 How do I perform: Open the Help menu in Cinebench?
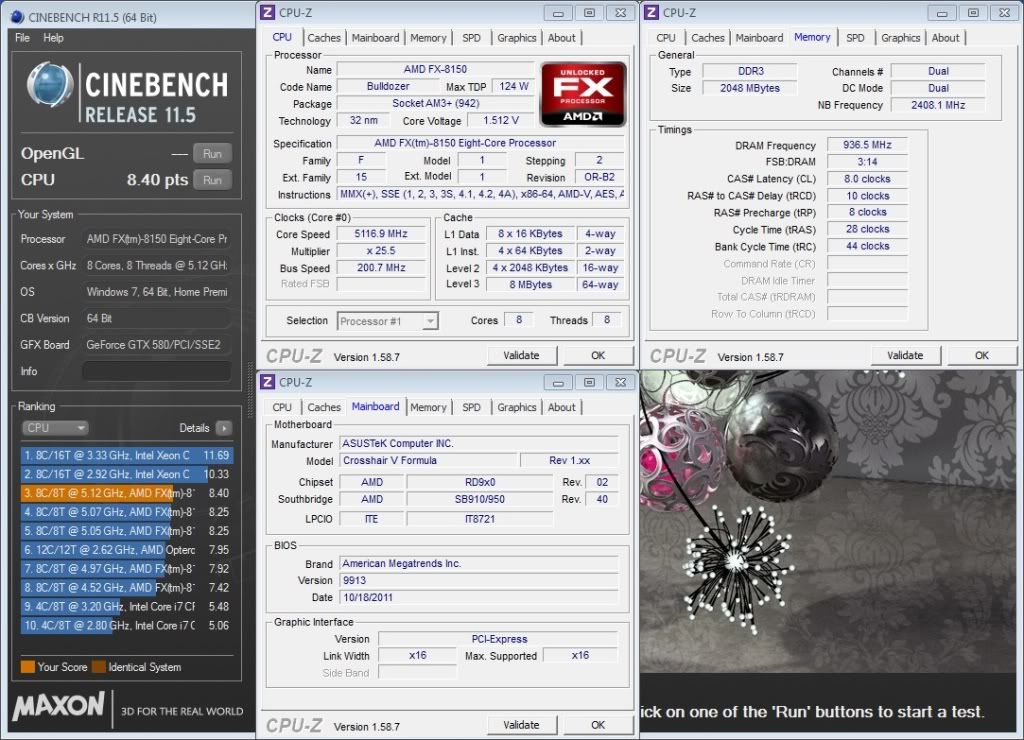click(x=54, y=38)
